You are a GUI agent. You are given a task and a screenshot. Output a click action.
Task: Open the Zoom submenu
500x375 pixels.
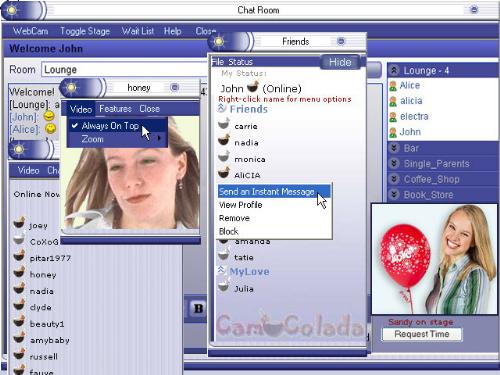[x=117, y=139]
